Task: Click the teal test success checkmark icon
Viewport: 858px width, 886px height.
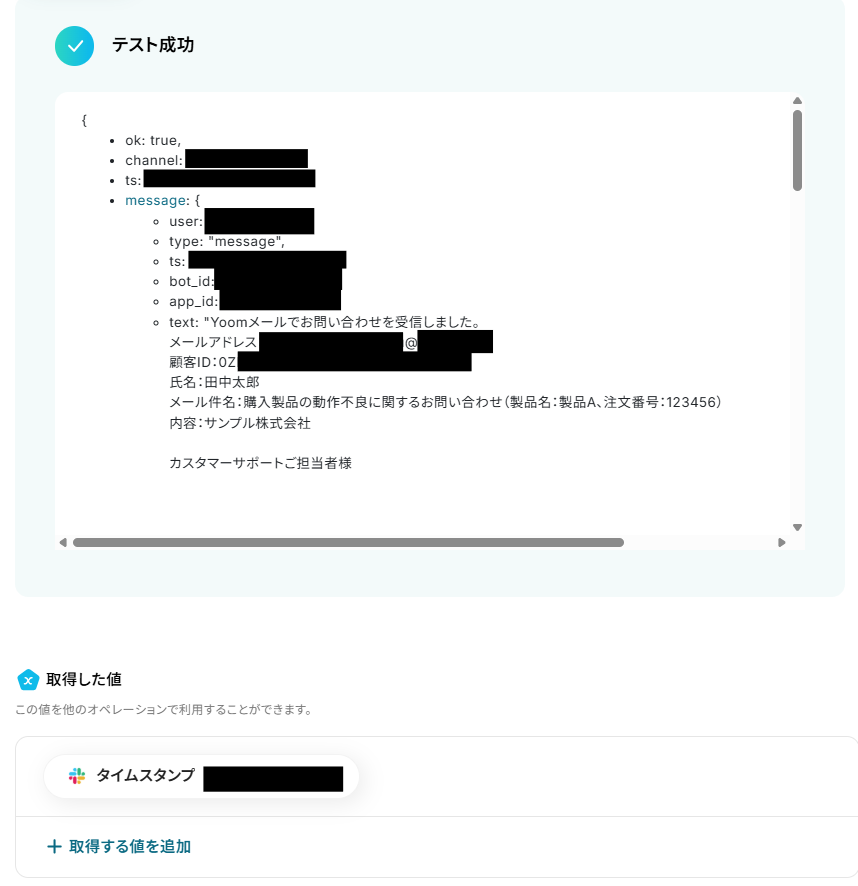Action: point(75,46)
